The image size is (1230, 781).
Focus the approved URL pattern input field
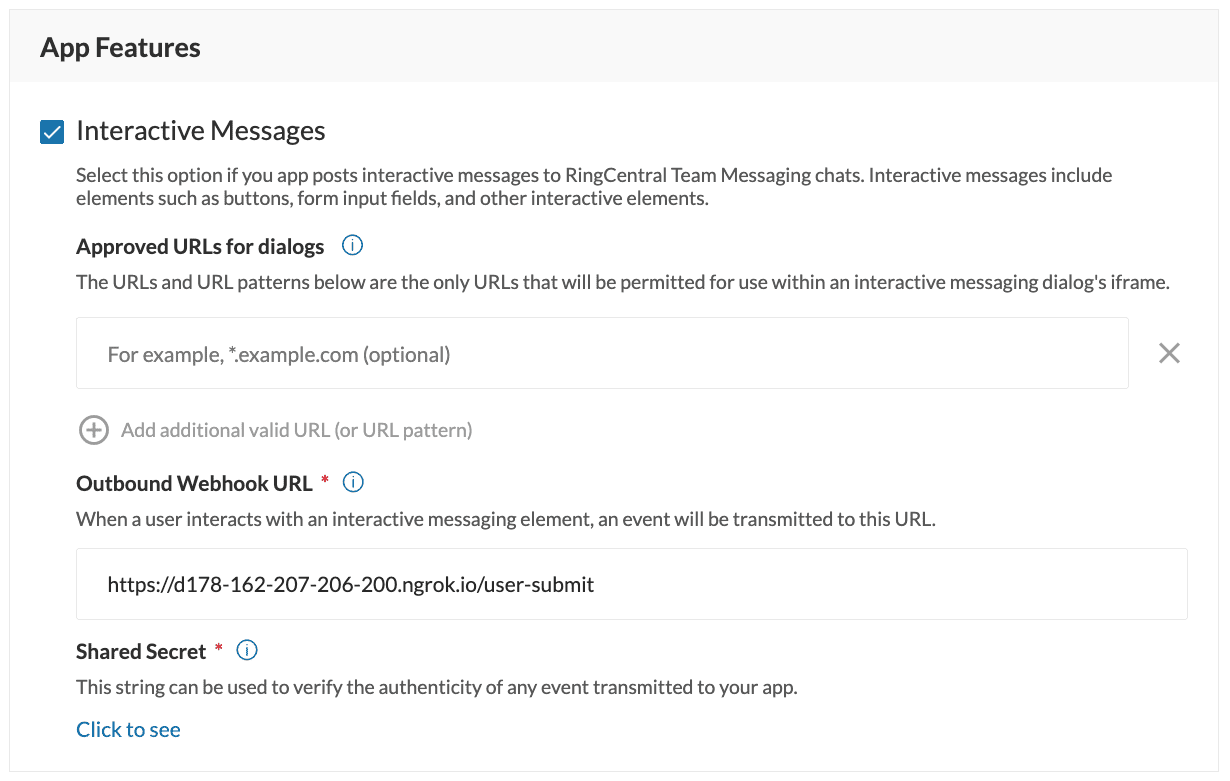(x=602, y=354)
